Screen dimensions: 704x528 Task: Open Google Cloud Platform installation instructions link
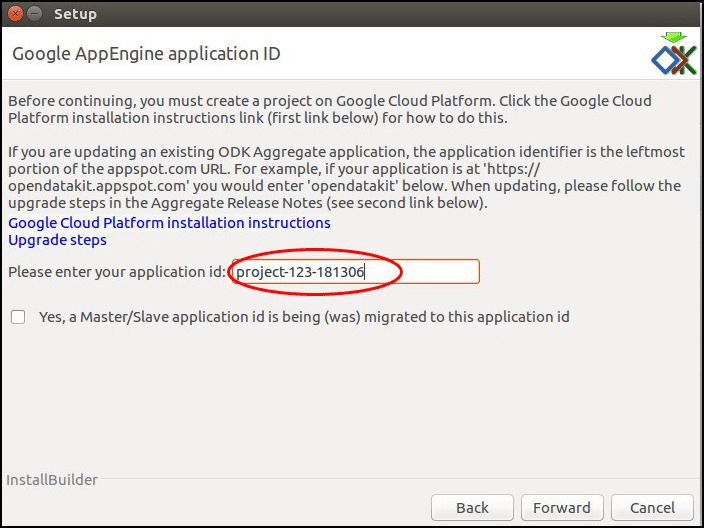pyautogui.click(x=169, y=223)
